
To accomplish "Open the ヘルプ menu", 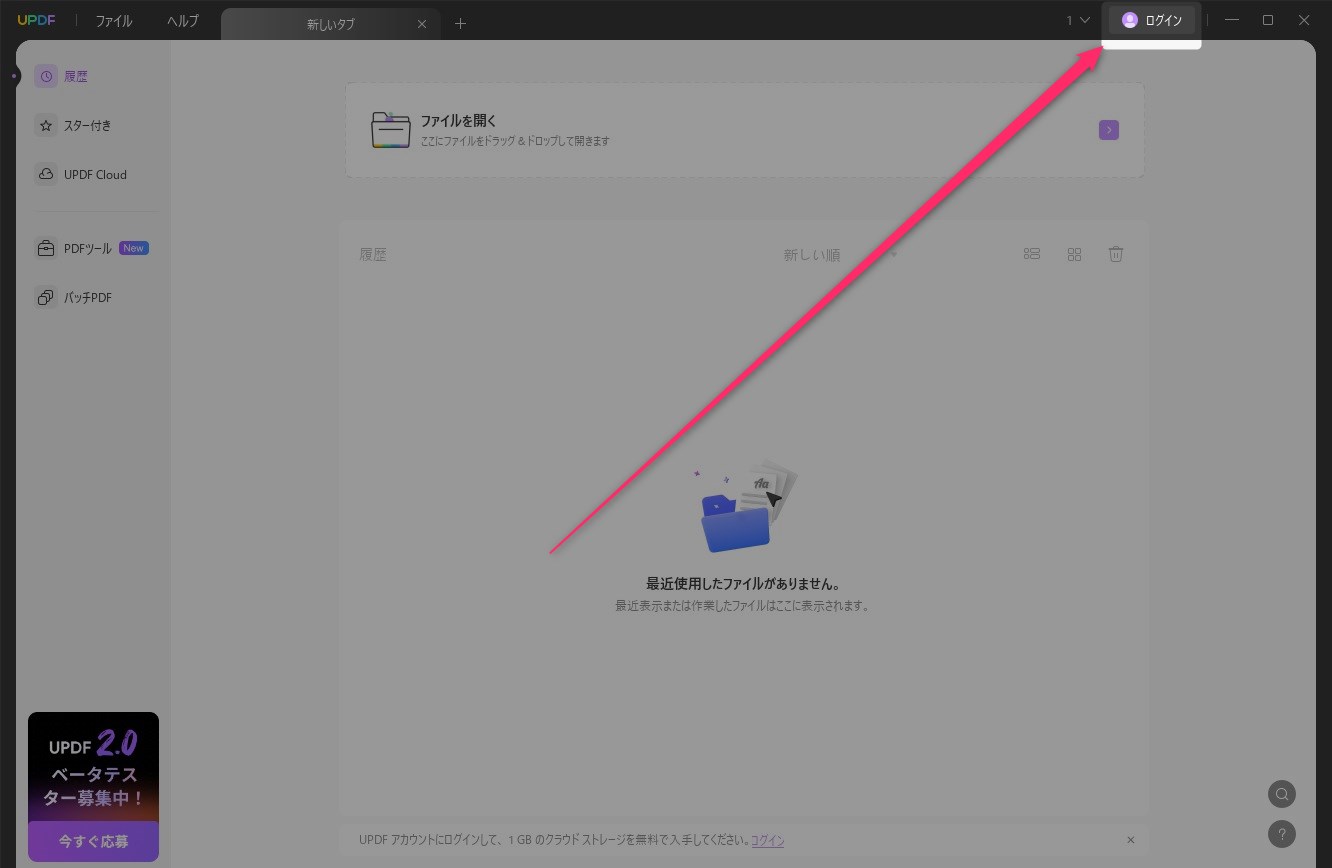I will (x=183, y=21).
